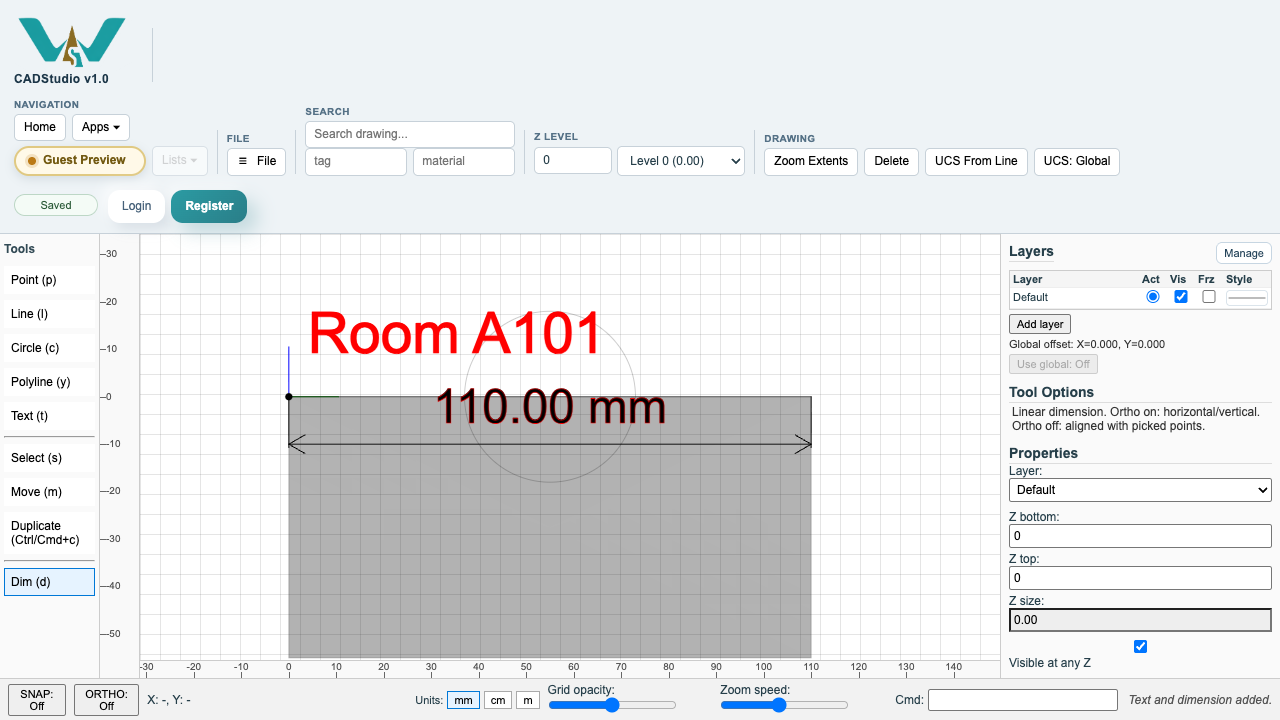Click the Register button

[209, 206]
